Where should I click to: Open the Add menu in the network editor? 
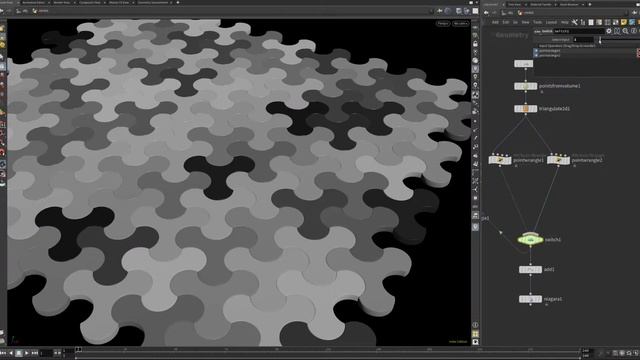(495, 22)
